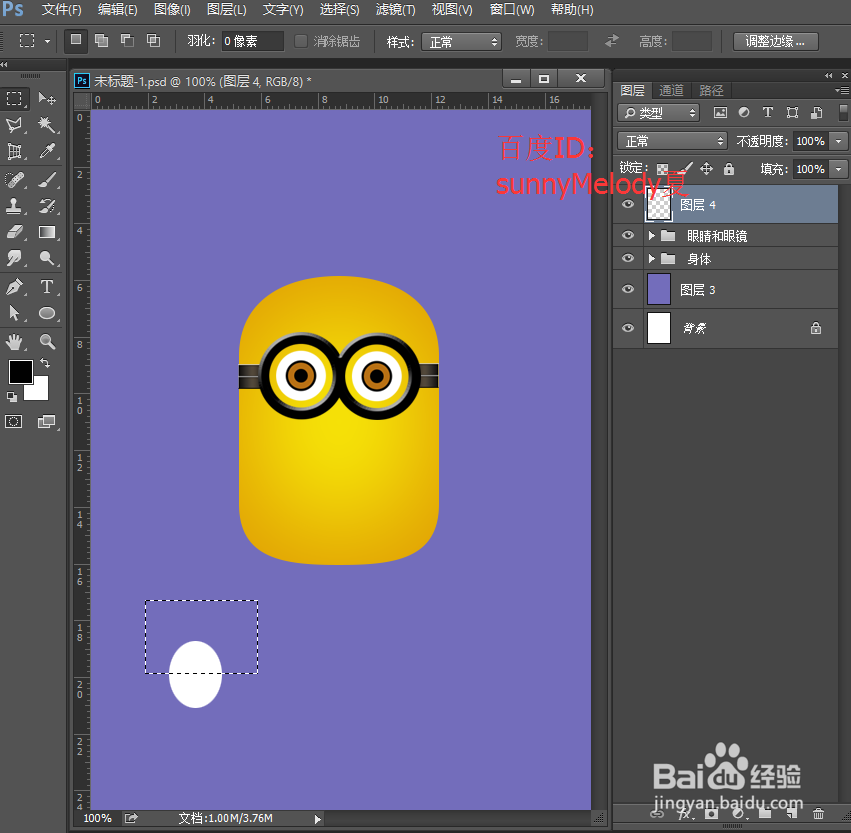Screen dimensions: 851x833
Task: Select the Move tool
Action: pyautogui.click(x=47, y=99)
